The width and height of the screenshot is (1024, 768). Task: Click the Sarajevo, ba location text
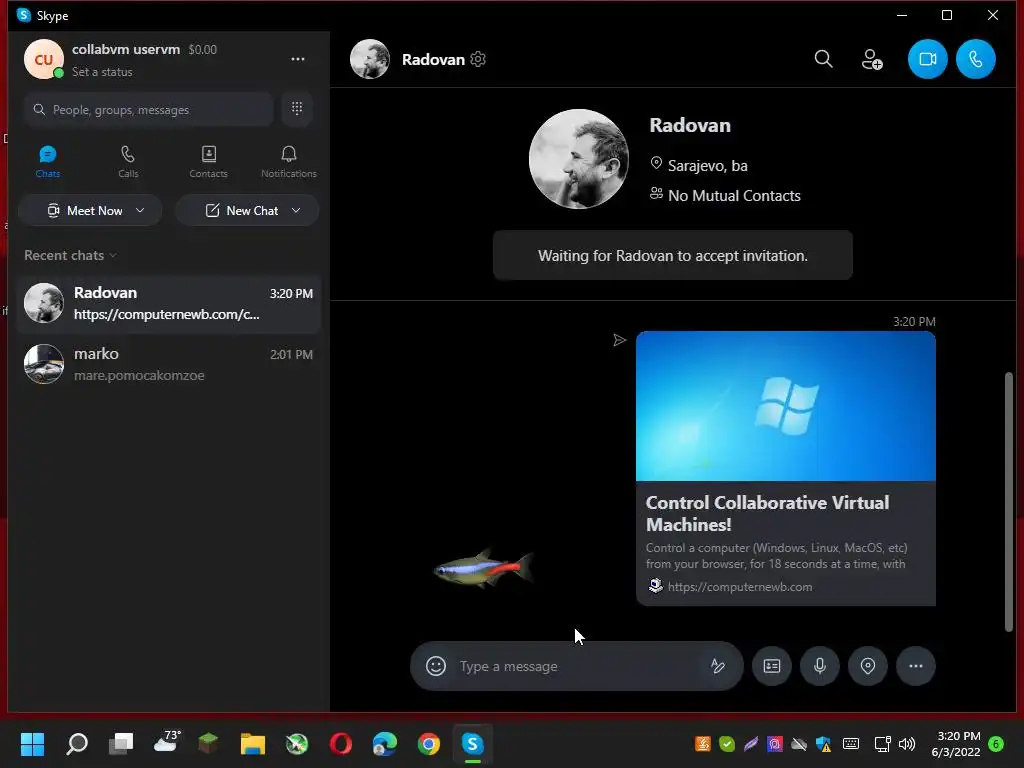point(707,166)
